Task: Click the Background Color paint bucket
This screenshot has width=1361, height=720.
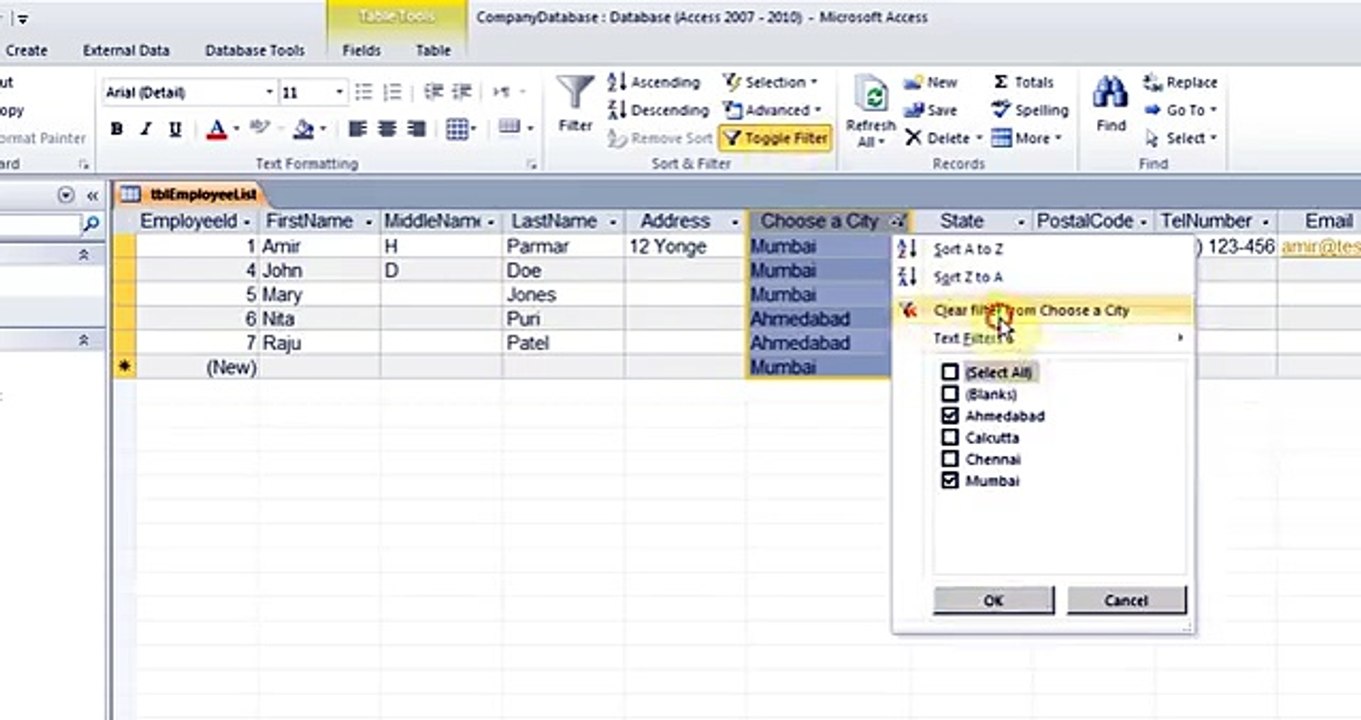Action: coord(303,129)
